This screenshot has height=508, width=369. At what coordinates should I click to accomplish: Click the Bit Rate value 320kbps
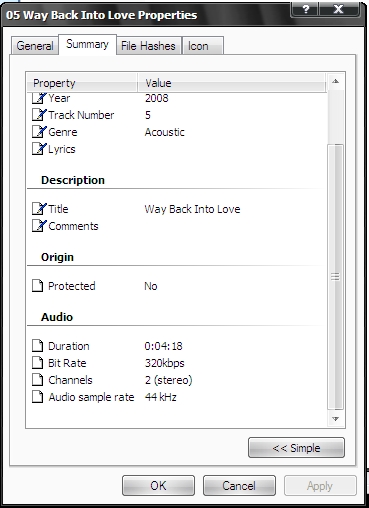point(164,363)
